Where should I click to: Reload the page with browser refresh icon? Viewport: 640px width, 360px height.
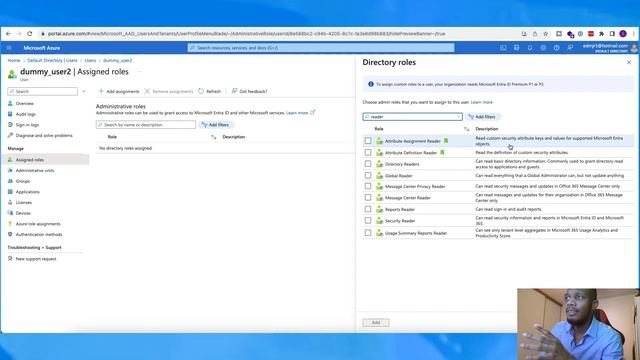pyautogui.click(x=29, y=33)
